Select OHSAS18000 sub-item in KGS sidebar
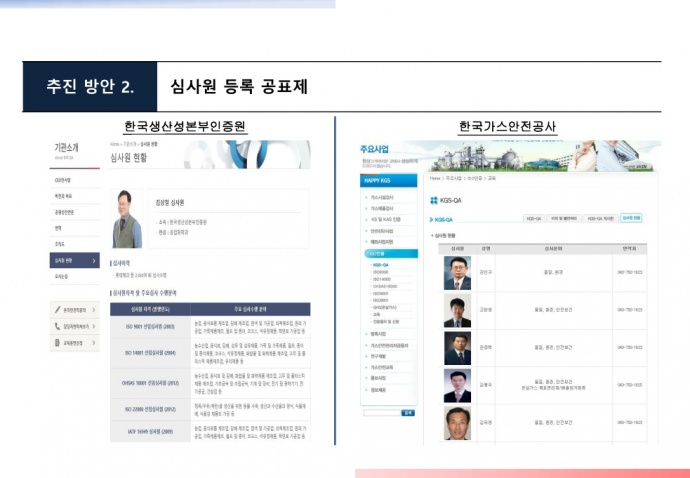690x478 pixels. [x=385, y=286]
